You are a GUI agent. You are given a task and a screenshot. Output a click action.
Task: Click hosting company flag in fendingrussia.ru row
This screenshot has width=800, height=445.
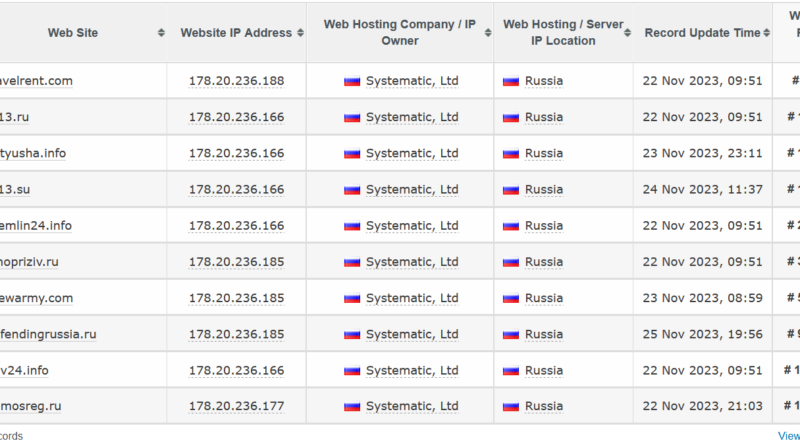tap(352, 335)
